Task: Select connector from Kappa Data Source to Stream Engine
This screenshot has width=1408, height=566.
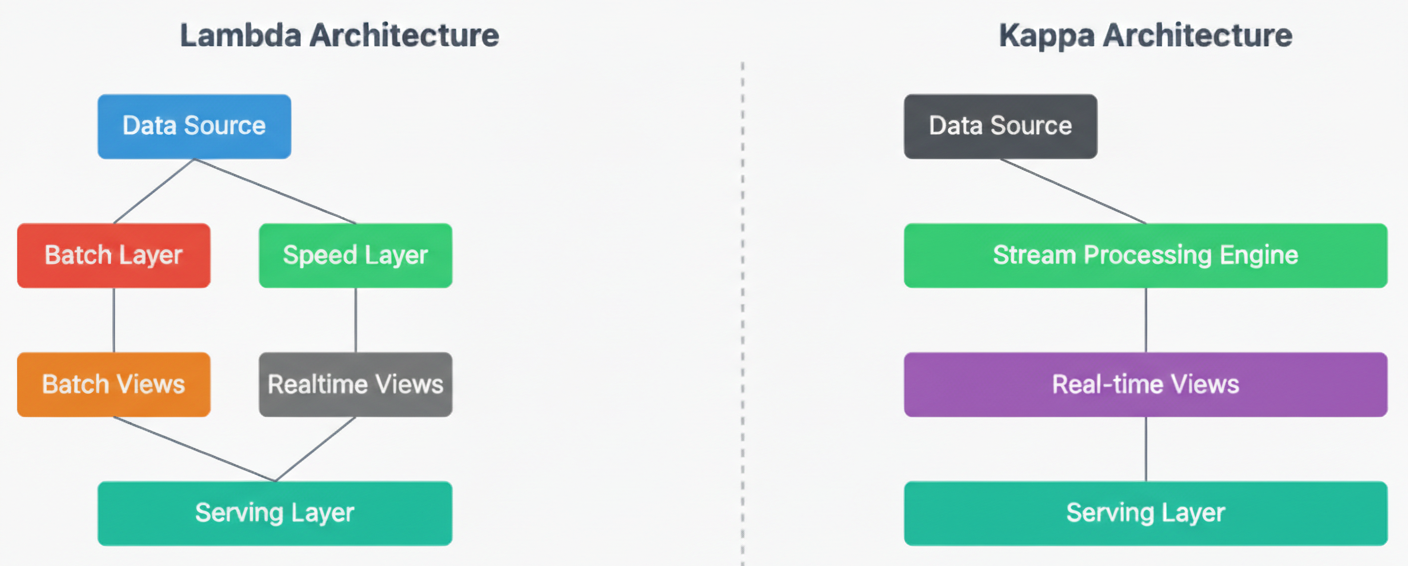Action: click(1073, 191)
